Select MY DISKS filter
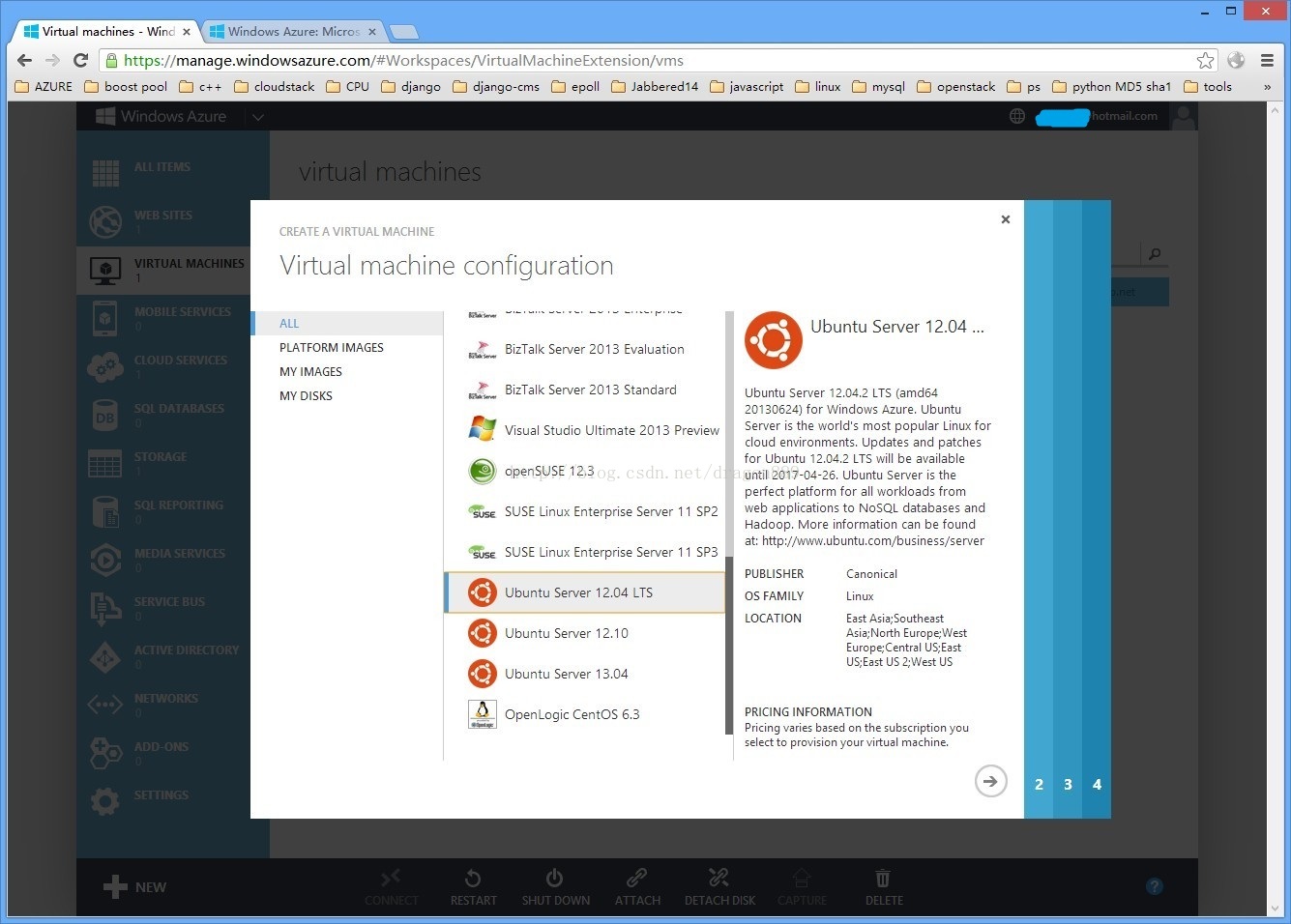The image size is (1291, 924). pyautogui.click(x=306, y=396)
